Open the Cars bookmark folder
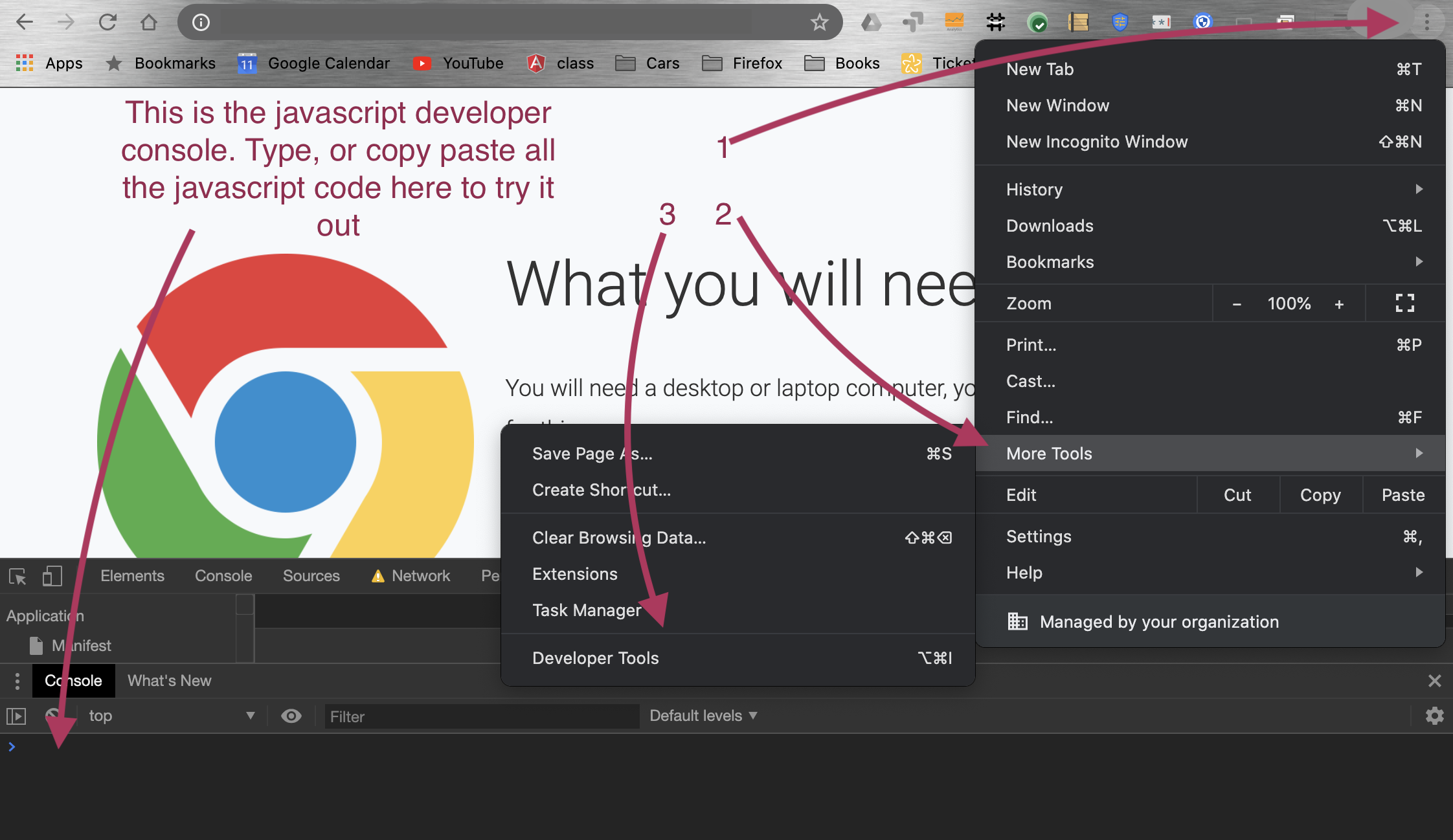The image size is (1453, 840). (x=648, y=63)
